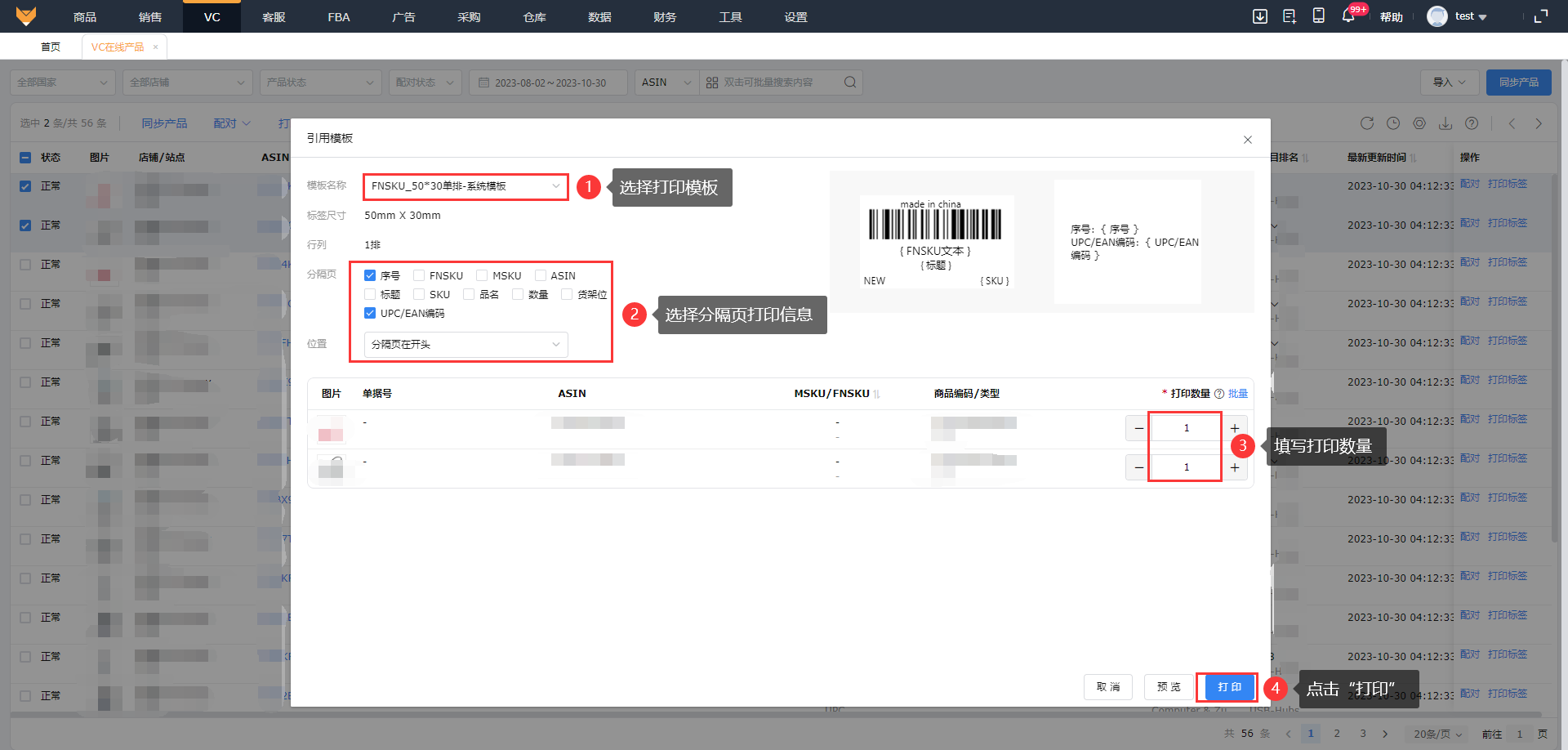
Task: Open the 导入 dropdown
Action: [1450, 83]
